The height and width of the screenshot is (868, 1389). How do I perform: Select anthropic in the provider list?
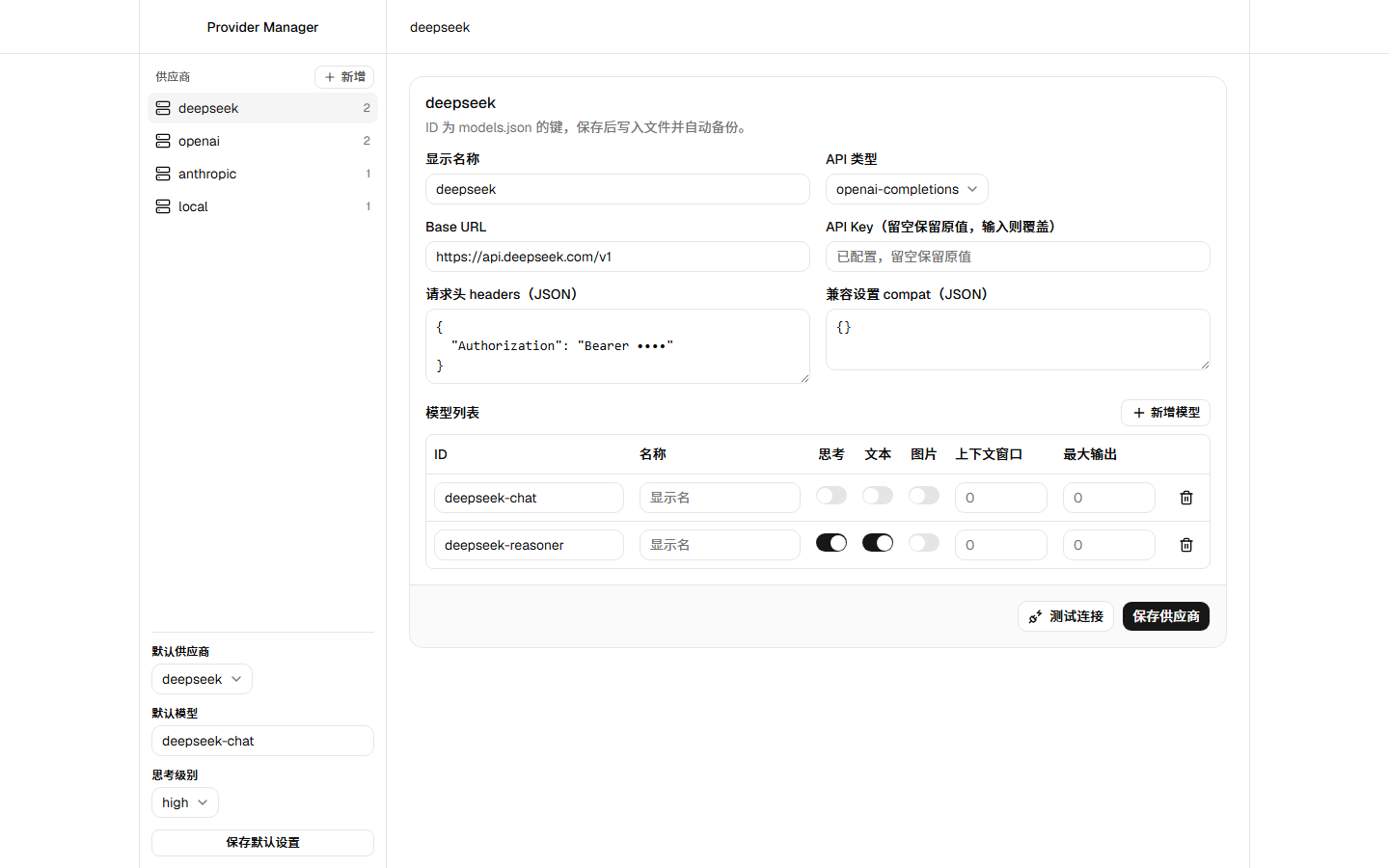(x=262, y=174)
